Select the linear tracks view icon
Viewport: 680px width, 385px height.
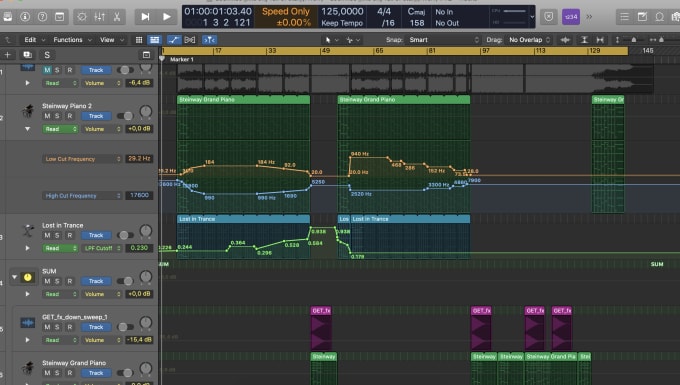click(154, 40)
